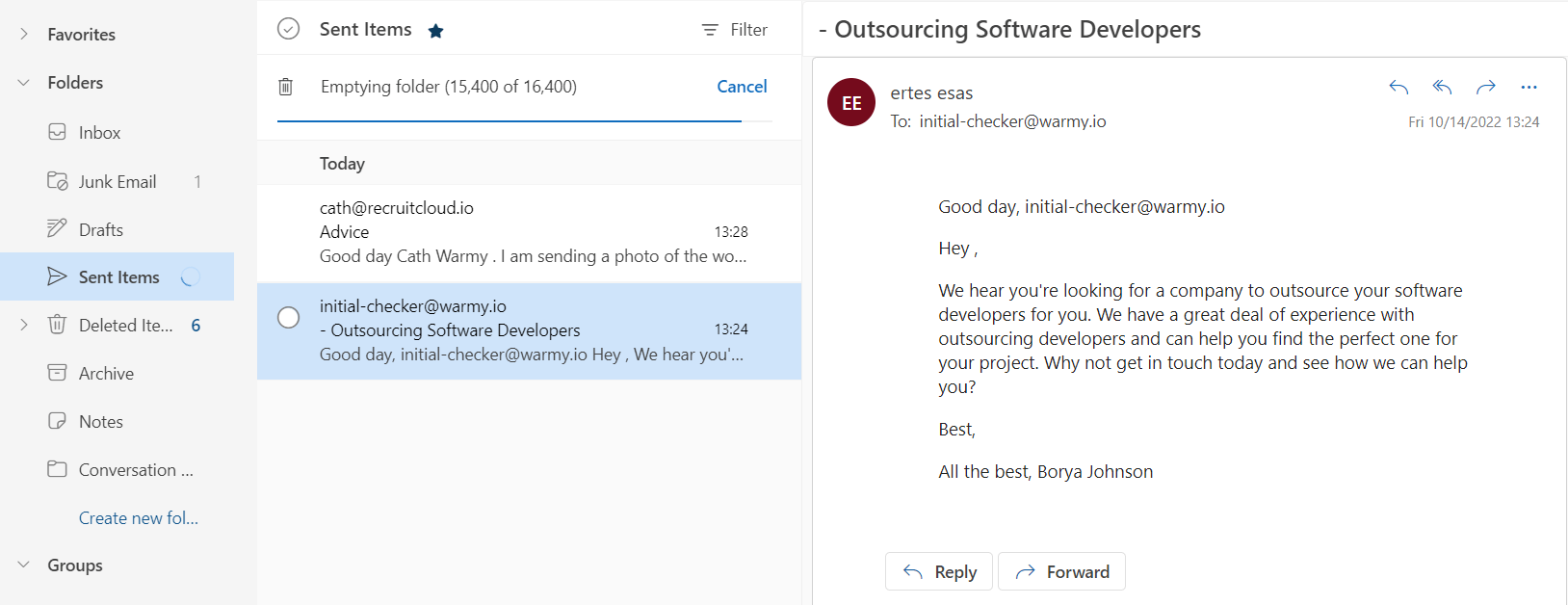Click the Forward arrow icon in message header
This screenshot has height=605, width=1568.
1486,88
